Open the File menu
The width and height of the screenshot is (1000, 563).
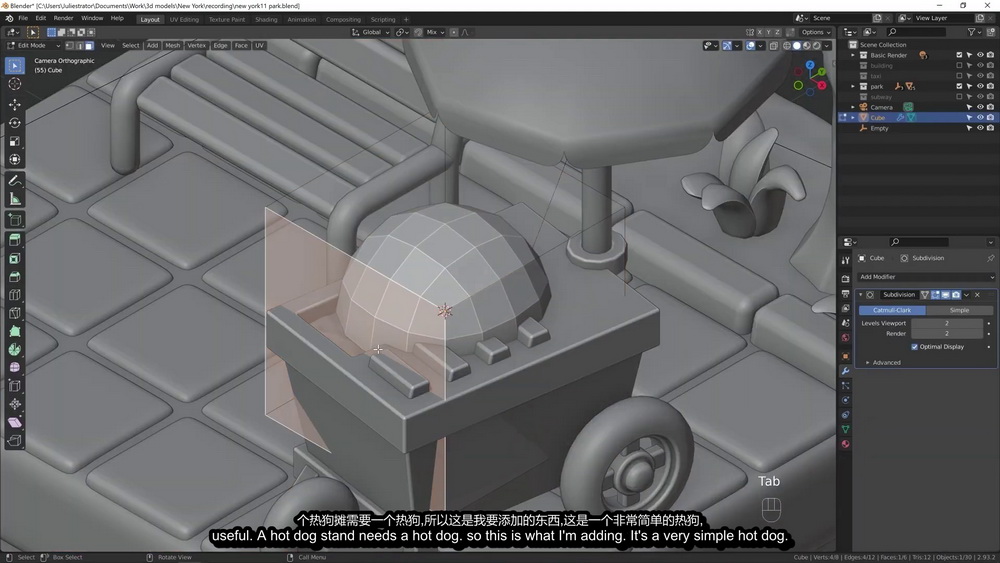23,18
